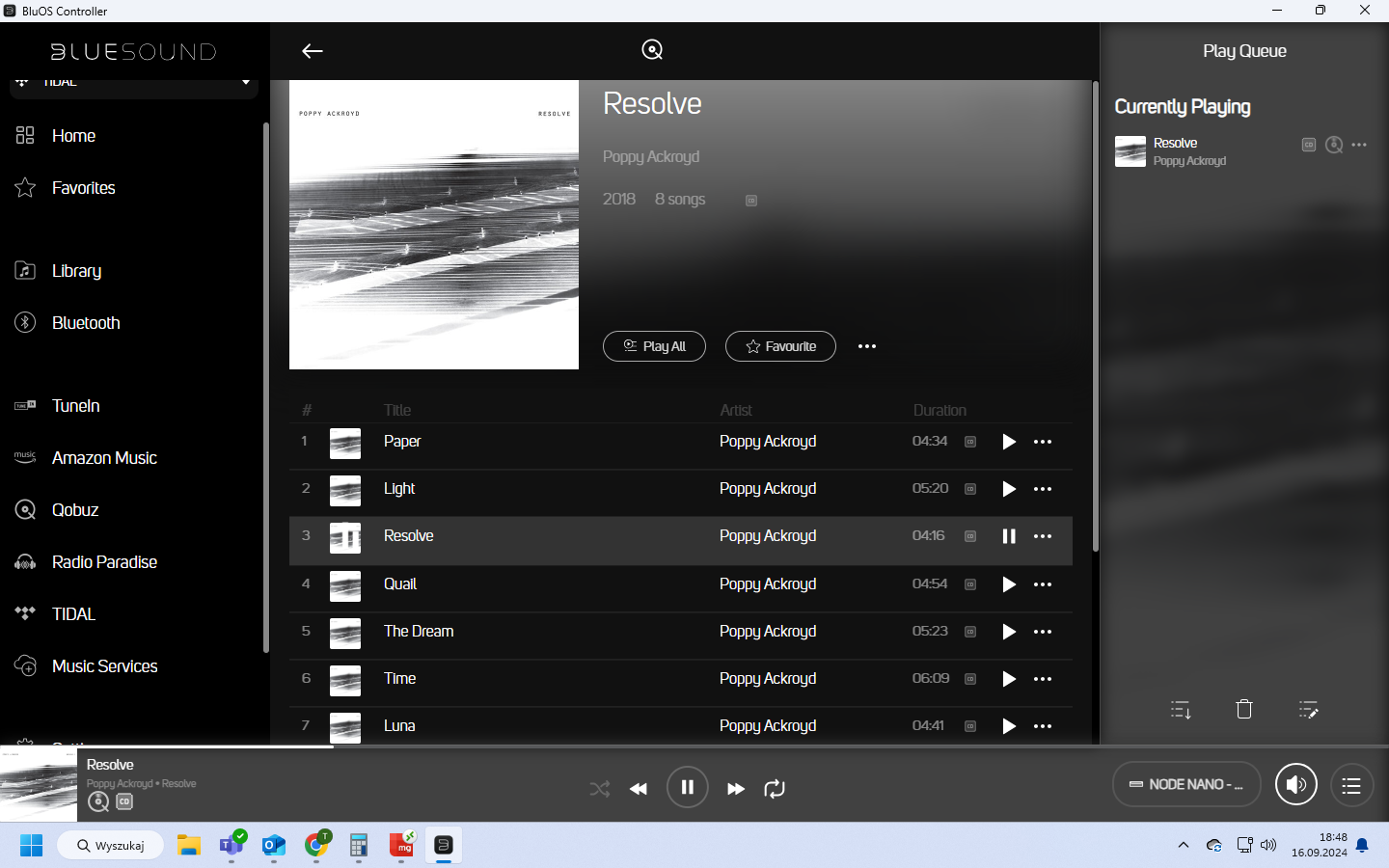The width and height of the screenshot is (1389, 868).
Task: Select Bluetooth source in sidebar
Action: pos(86,323)
